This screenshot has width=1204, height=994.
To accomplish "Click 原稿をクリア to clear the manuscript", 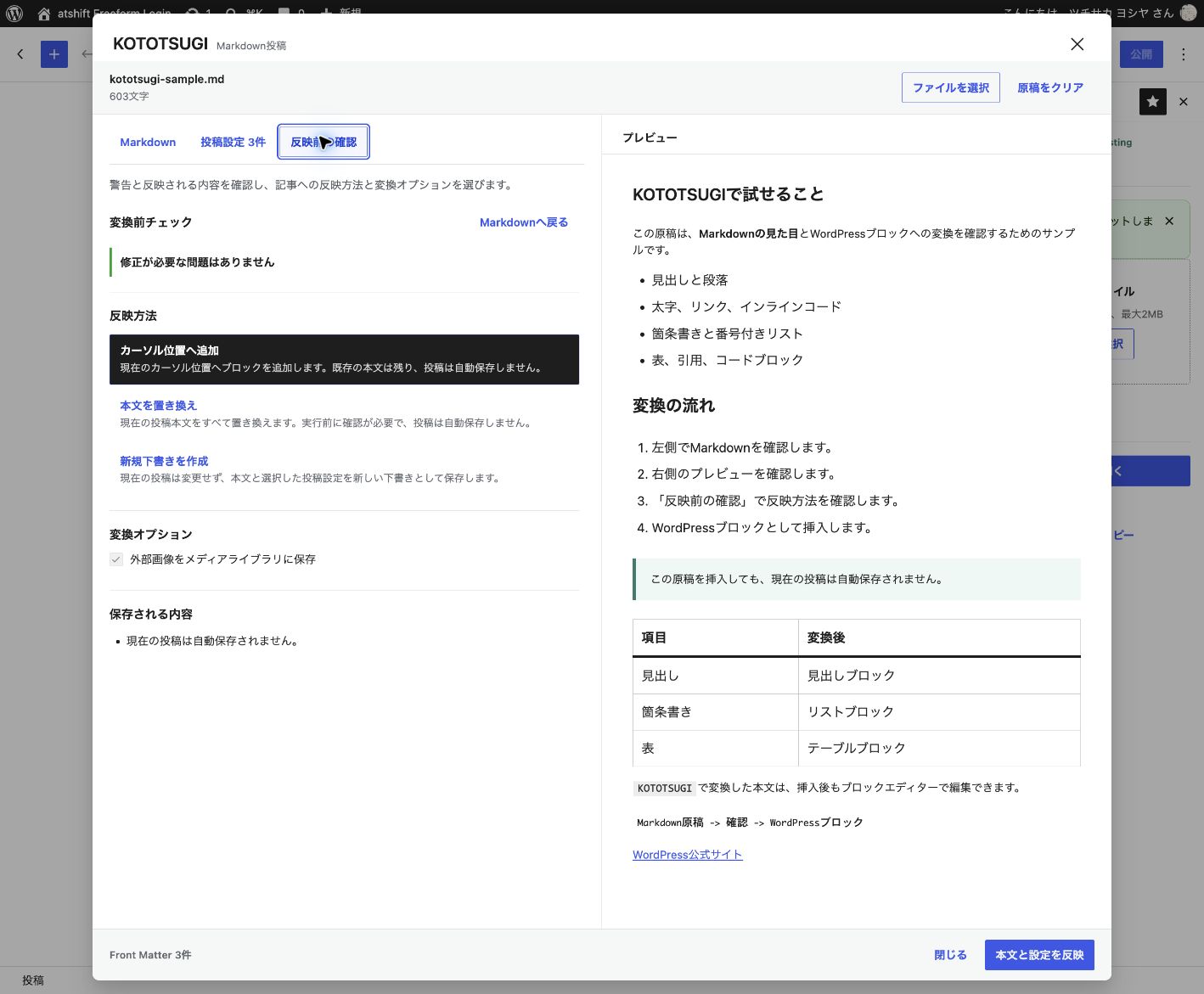I will (1050, 87).
